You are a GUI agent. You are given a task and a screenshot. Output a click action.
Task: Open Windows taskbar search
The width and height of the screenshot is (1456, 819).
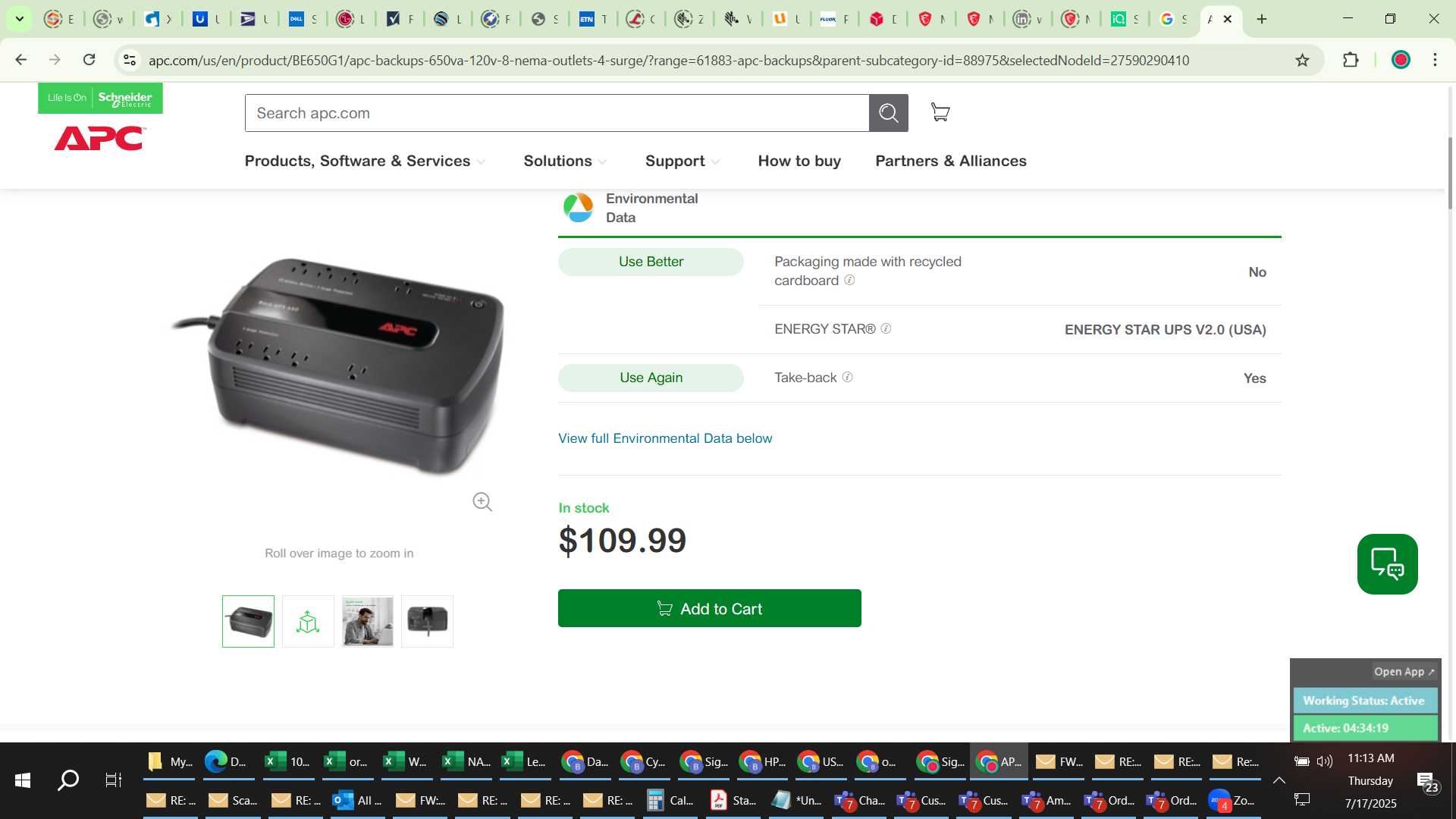click(68, 780)
